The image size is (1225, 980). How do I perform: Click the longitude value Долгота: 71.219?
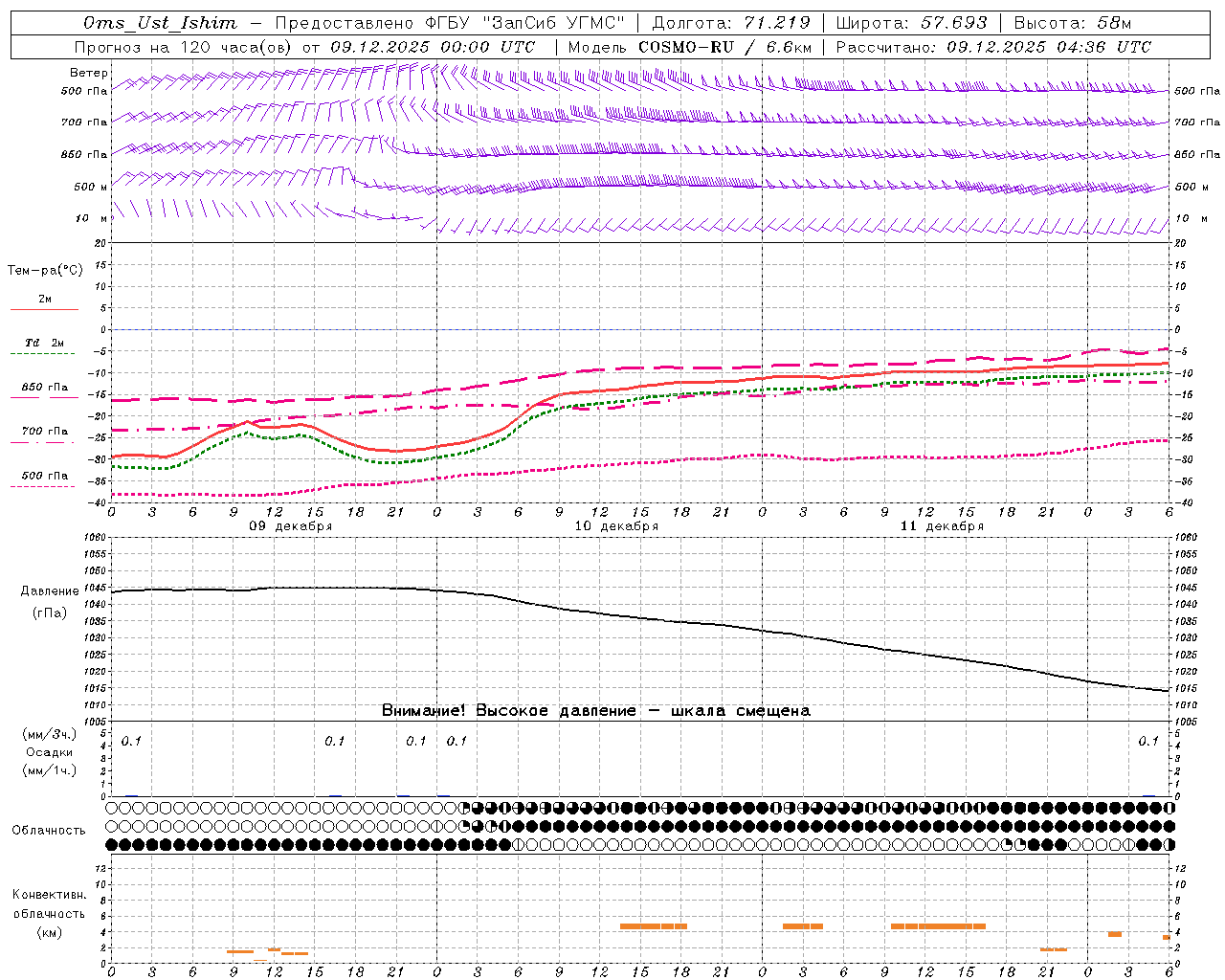(731, 23)
